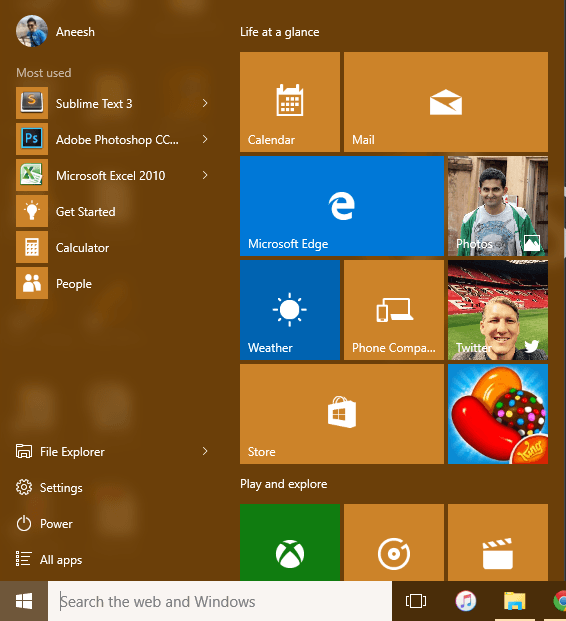
Task: Open the Calendar tile
Action: [290, 102]
